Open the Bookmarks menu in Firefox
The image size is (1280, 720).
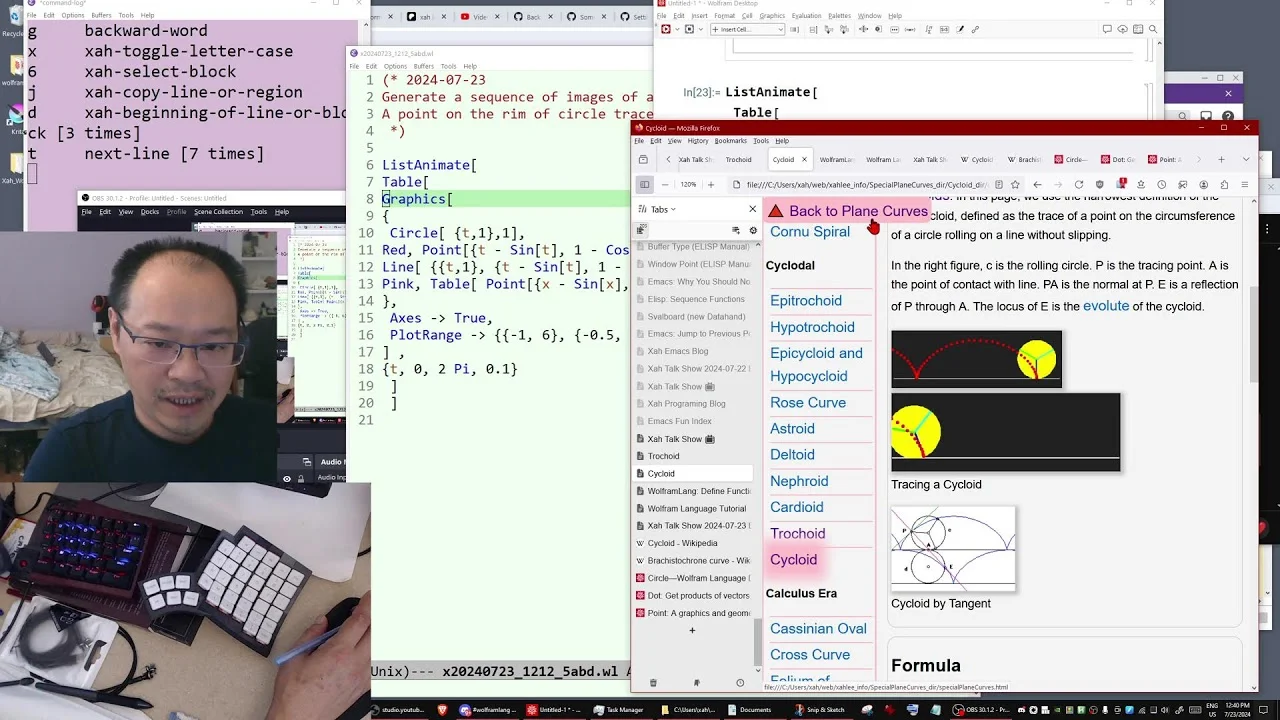click(x=730, y=141)
